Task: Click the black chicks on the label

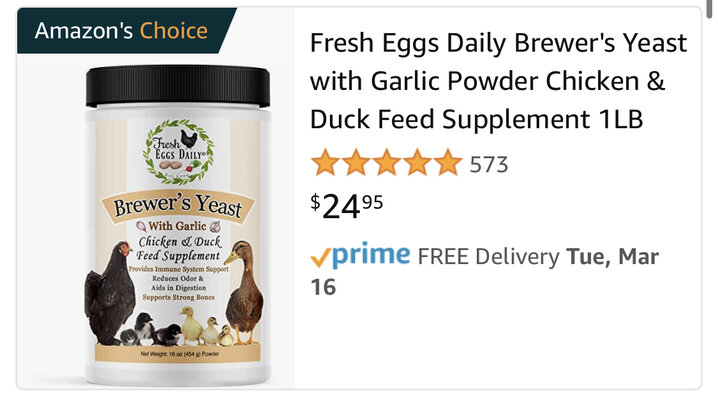Action: click(152, 330)
